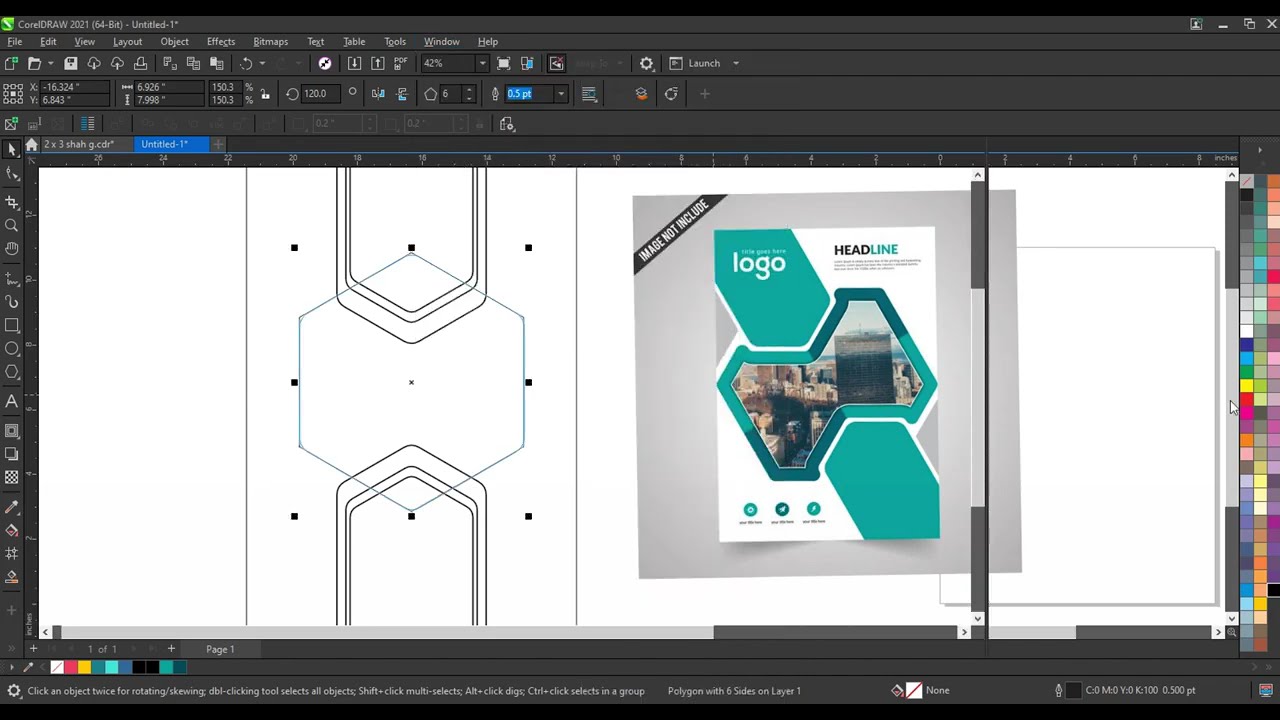Open the outline width dropdown
This screenshot has height=720, width=1280.
click(561, 94)
